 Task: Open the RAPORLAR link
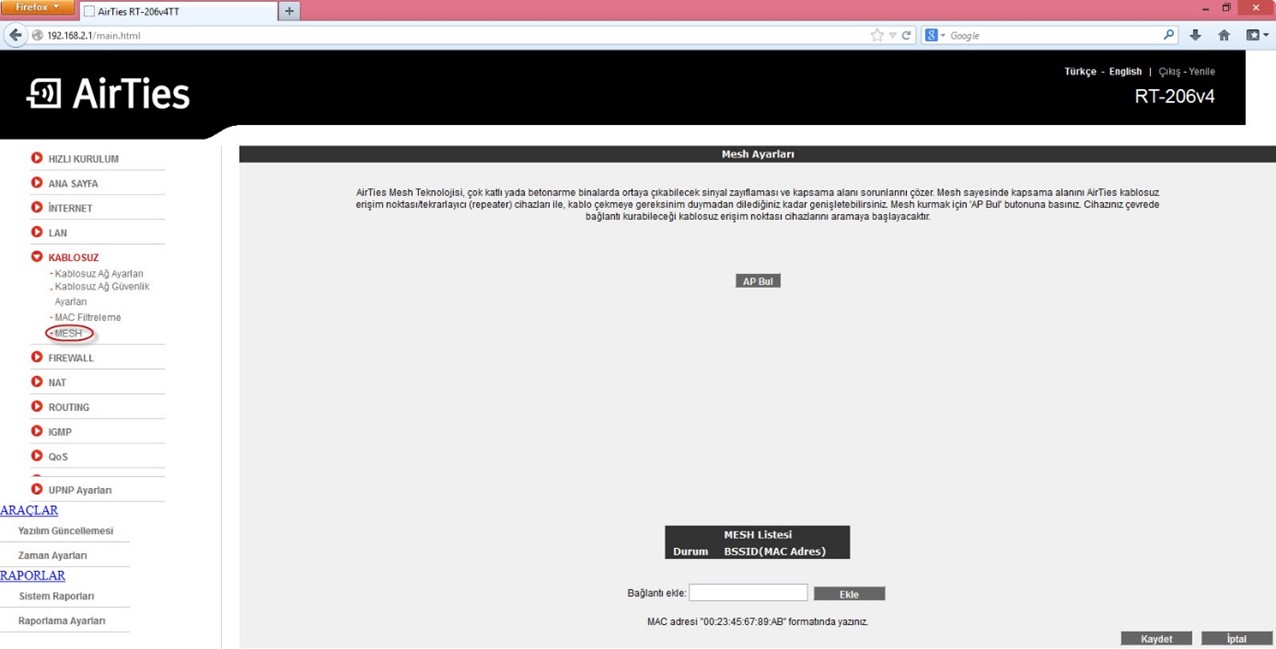click(33, 576)
